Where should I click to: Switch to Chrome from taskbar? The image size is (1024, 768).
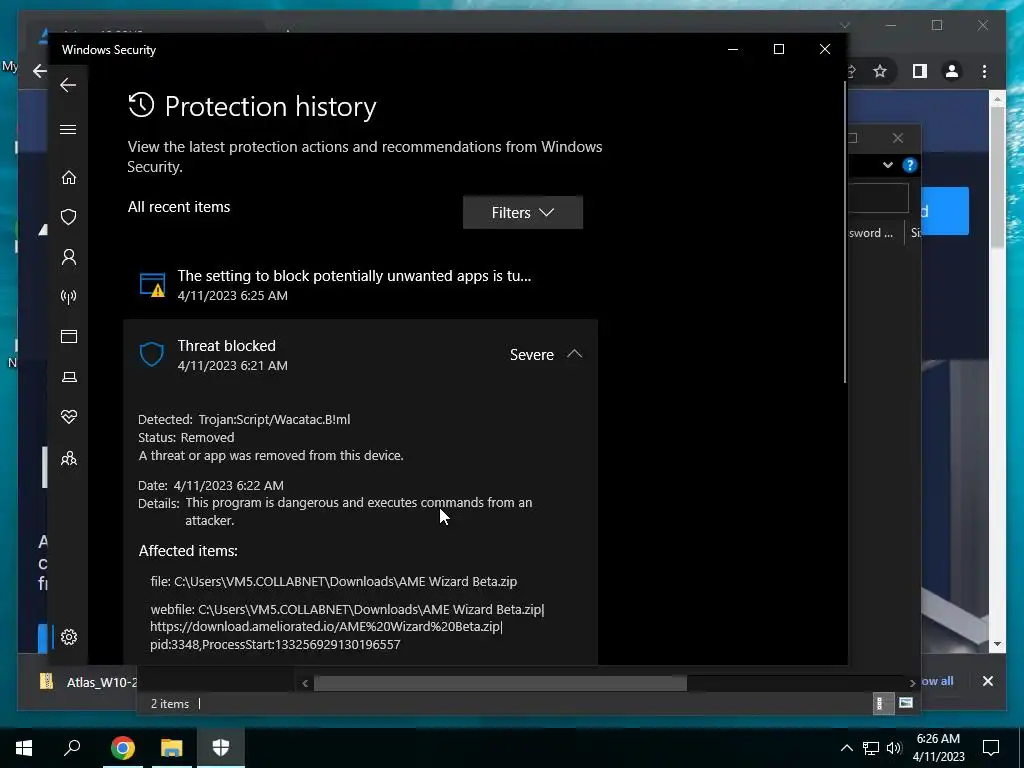click(x=123, y=748)
